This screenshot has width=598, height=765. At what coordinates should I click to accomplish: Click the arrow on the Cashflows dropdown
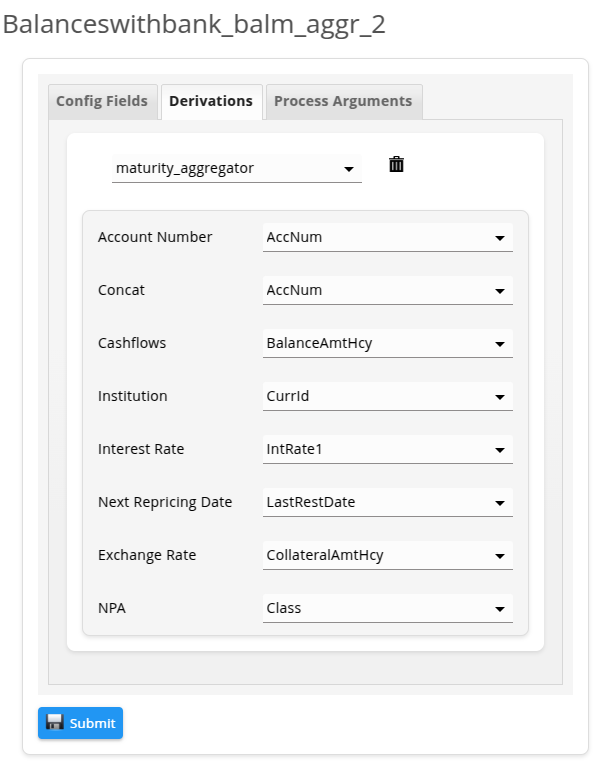click(x=499, y=344)
